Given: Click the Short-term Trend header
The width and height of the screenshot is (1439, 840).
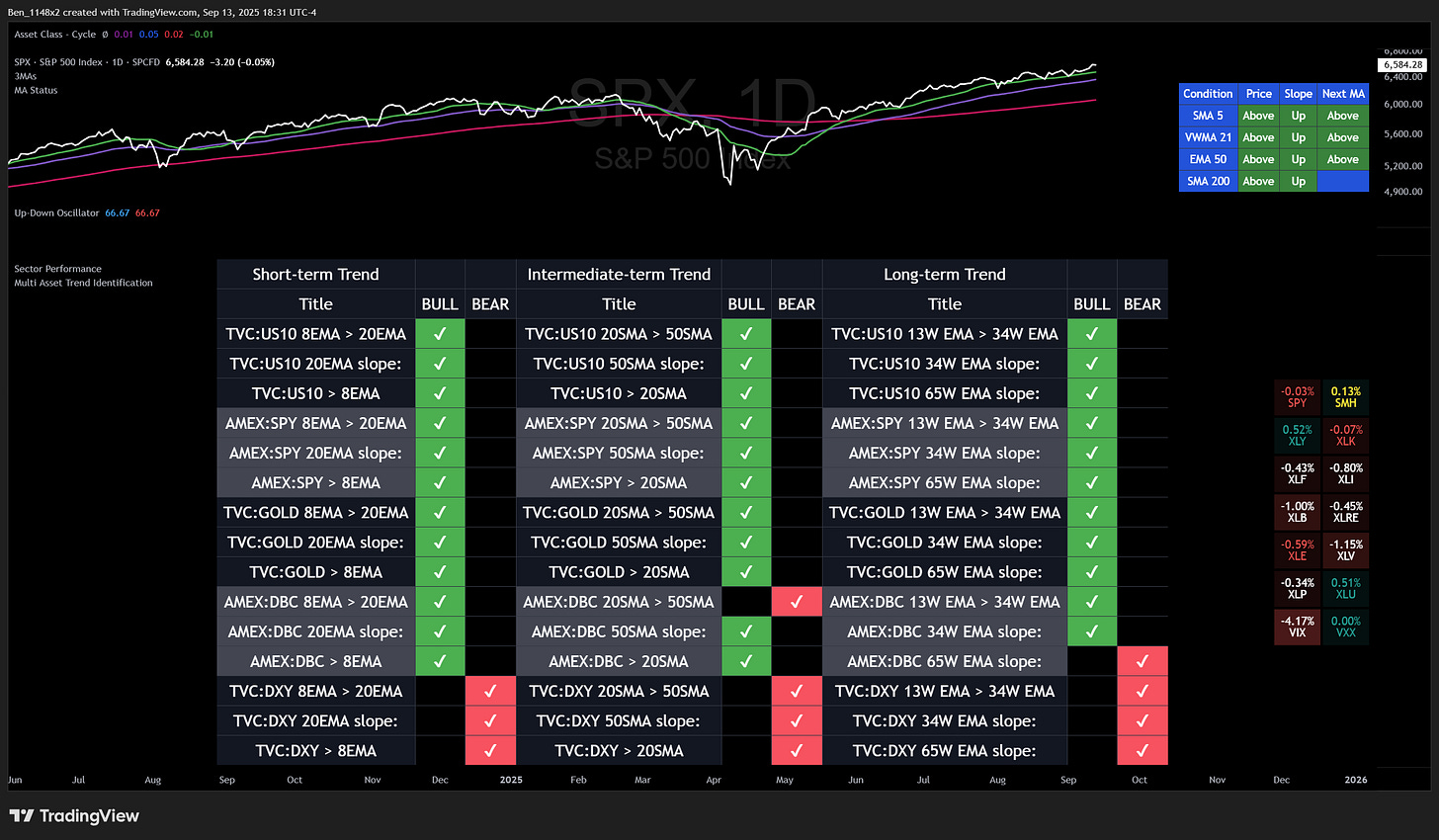Looking at the screenshot, I should click(x=316, y=275).
